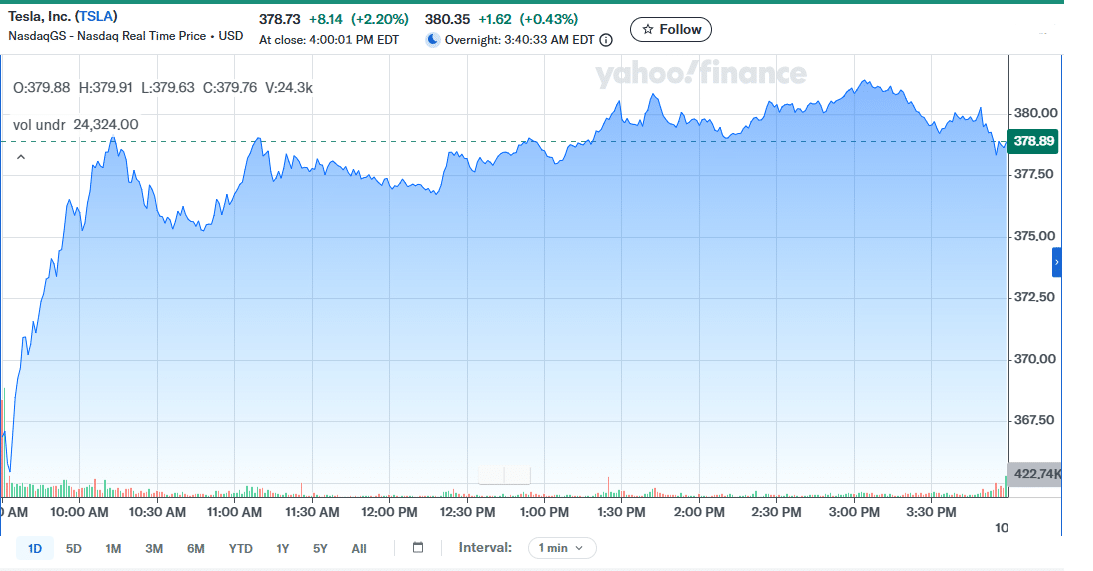Click the 422.74K volume label
Image resolution: width=1093 pixels, height=571 pixels.
(1035, 474)
